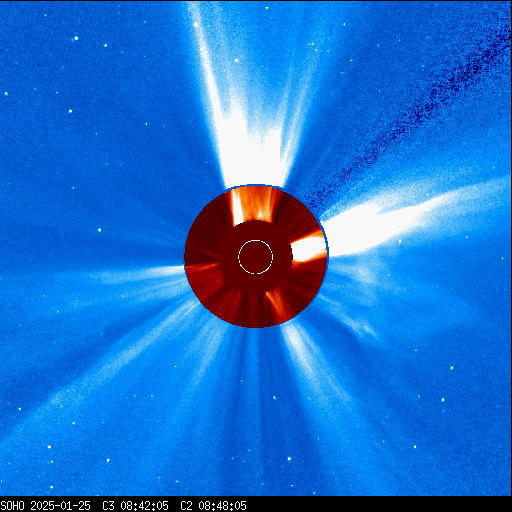
Task: Click the C3 timestamp "08:42:05"
Action: click(x=144, y=506)
